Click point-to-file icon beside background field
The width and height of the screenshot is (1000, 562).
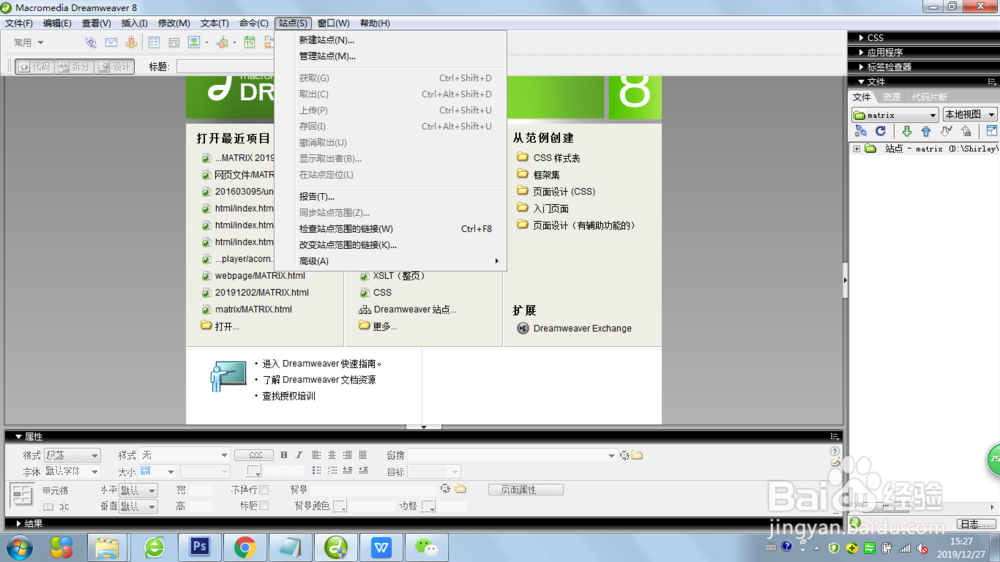point(445,489)
